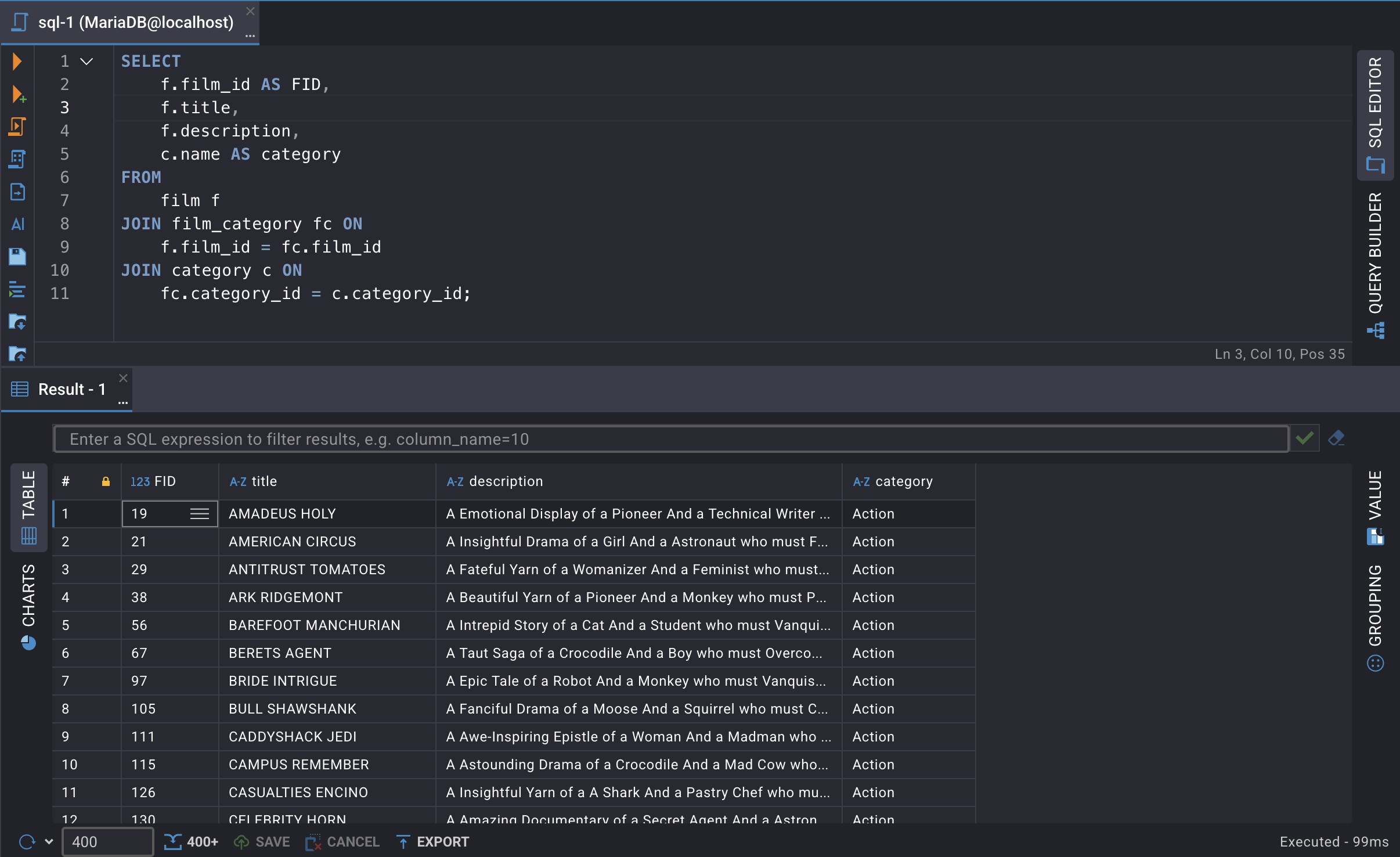Viewport: 1400px width, 857px height.
Task: Select the Result - 1 tab
Action: (x=71, y=389)
